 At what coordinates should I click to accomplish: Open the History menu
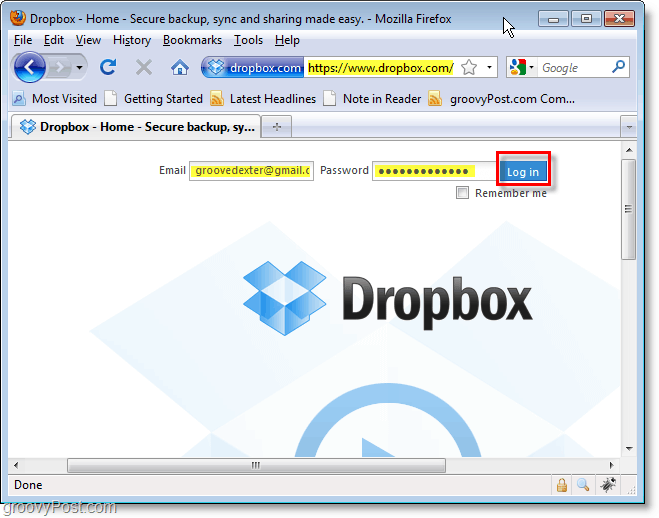(x=132, y=40)
